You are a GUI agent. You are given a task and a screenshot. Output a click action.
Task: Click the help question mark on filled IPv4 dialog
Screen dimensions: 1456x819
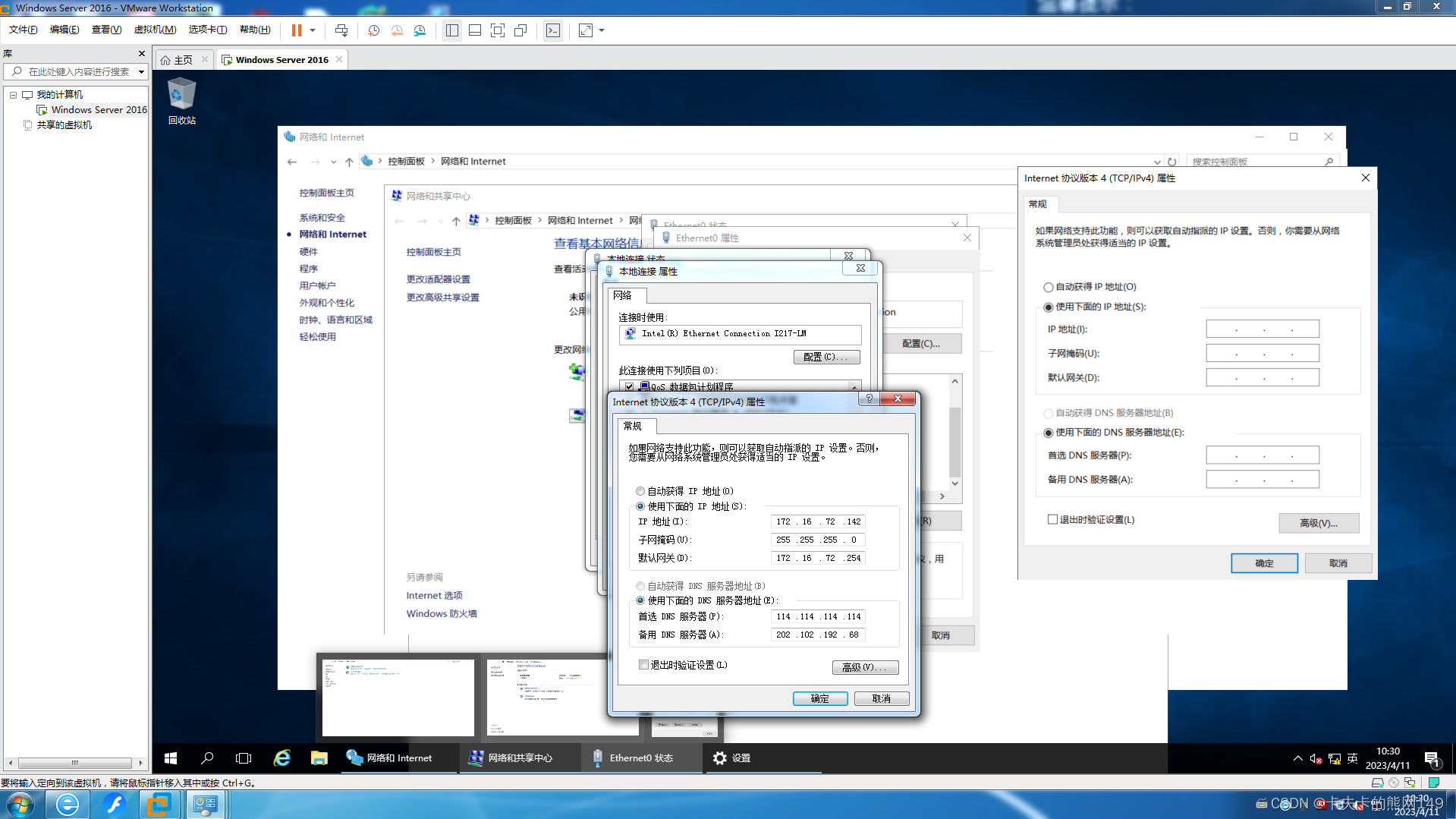870,399
